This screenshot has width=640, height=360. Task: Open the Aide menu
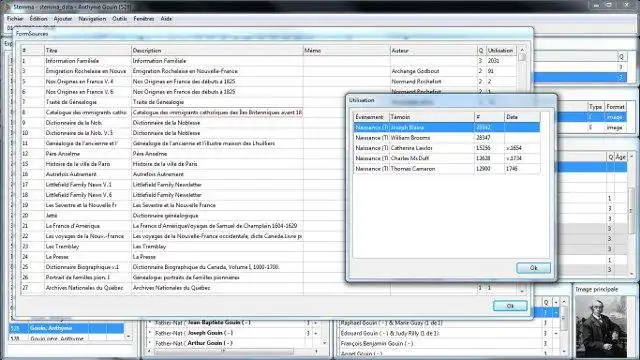(166, 19)
